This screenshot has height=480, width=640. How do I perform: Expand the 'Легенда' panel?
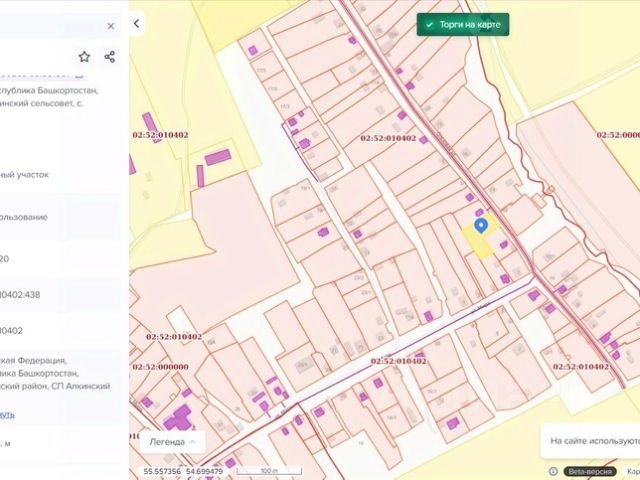(173, 442)
